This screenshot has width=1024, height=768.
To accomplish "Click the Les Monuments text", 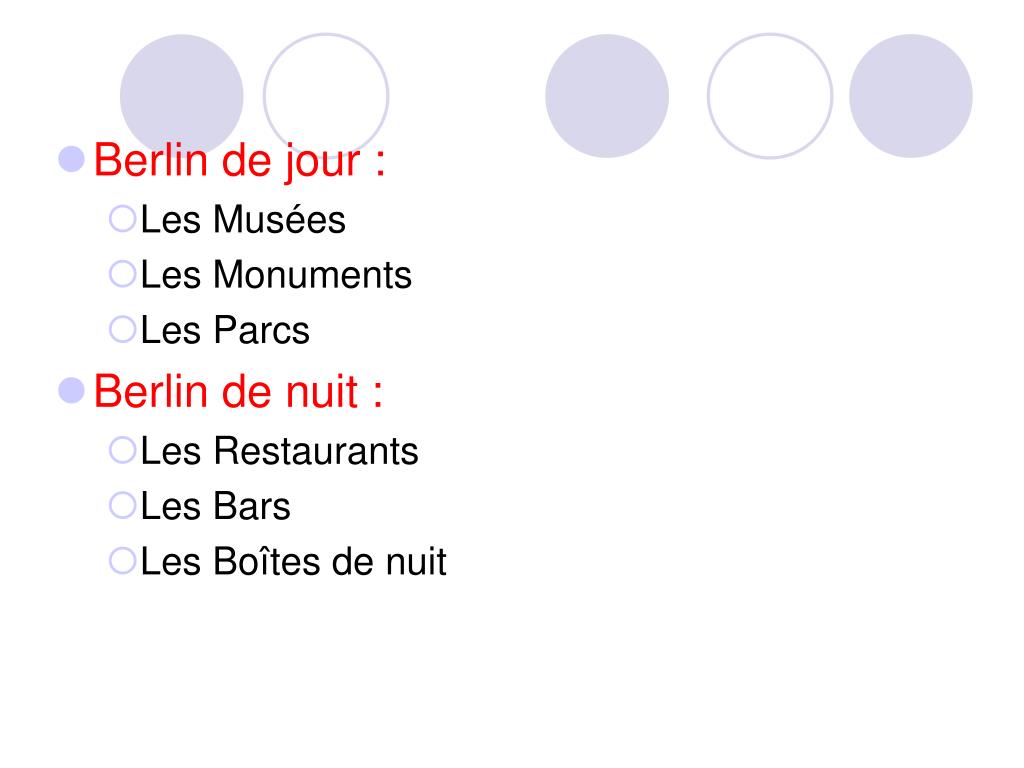I will click(x=276, y=274).
